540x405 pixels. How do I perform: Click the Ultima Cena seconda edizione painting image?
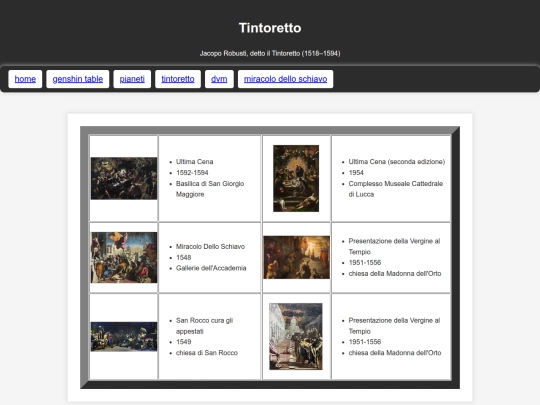(x=296, y=178)
